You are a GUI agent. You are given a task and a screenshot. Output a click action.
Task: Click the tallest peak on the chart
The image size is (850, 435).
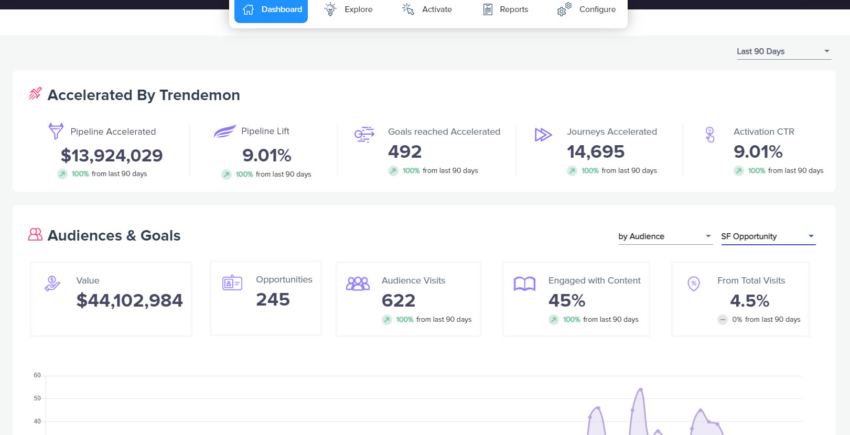(x=641, y=389)
